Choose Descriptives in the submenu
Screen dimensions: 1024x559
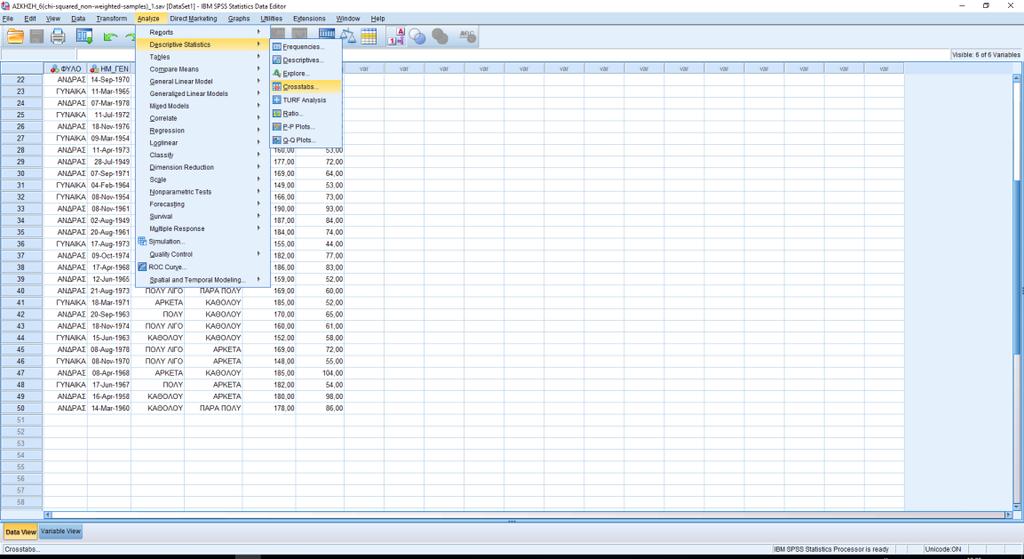coord(306,60)
